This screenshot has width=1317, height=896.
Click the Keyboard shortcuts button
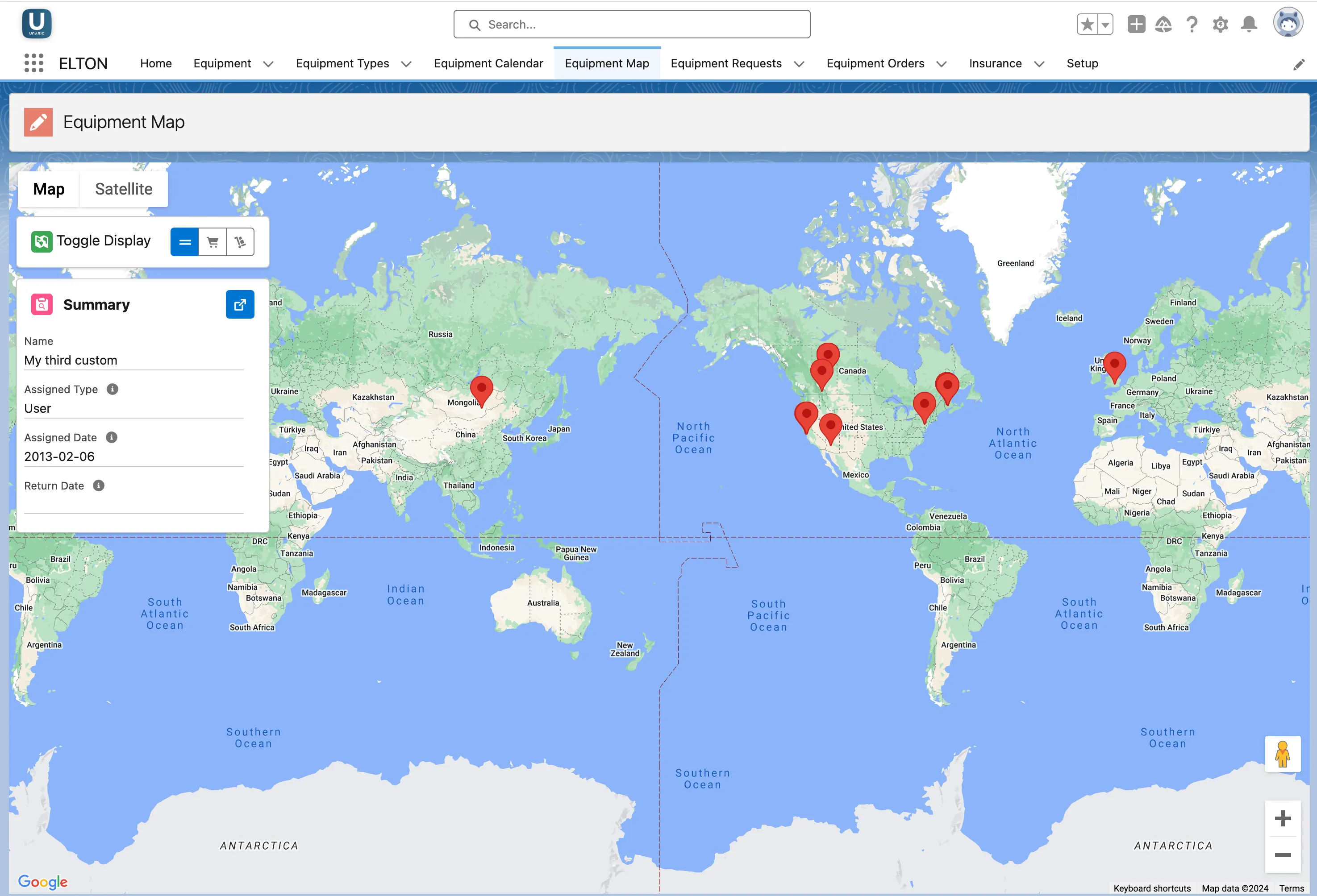(1152, 888)
